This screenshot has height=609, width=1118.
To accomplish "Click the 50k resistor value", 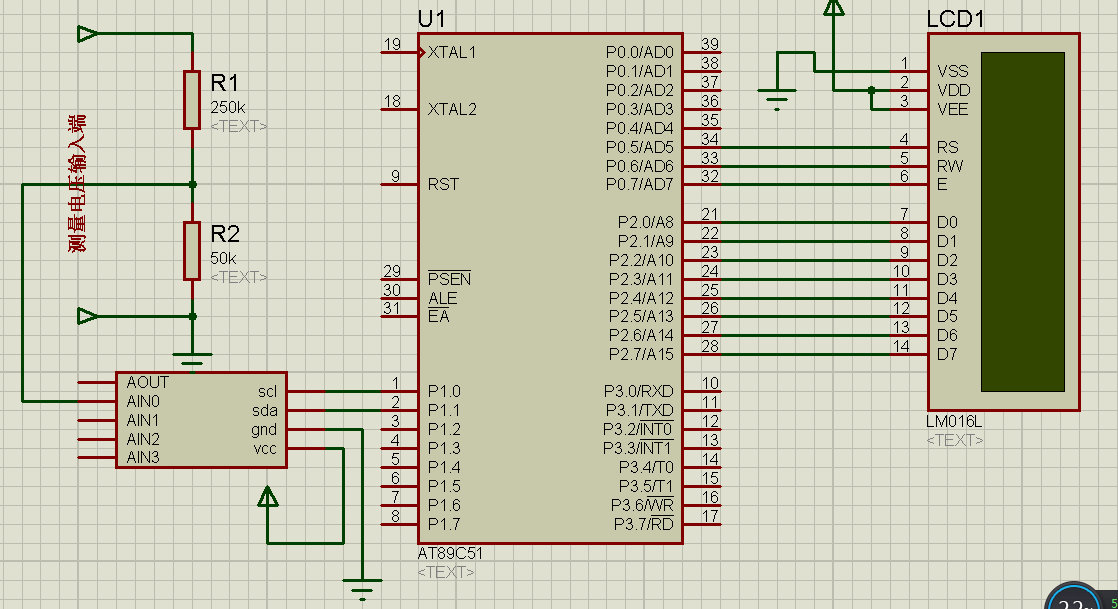I will click(223, 258).
